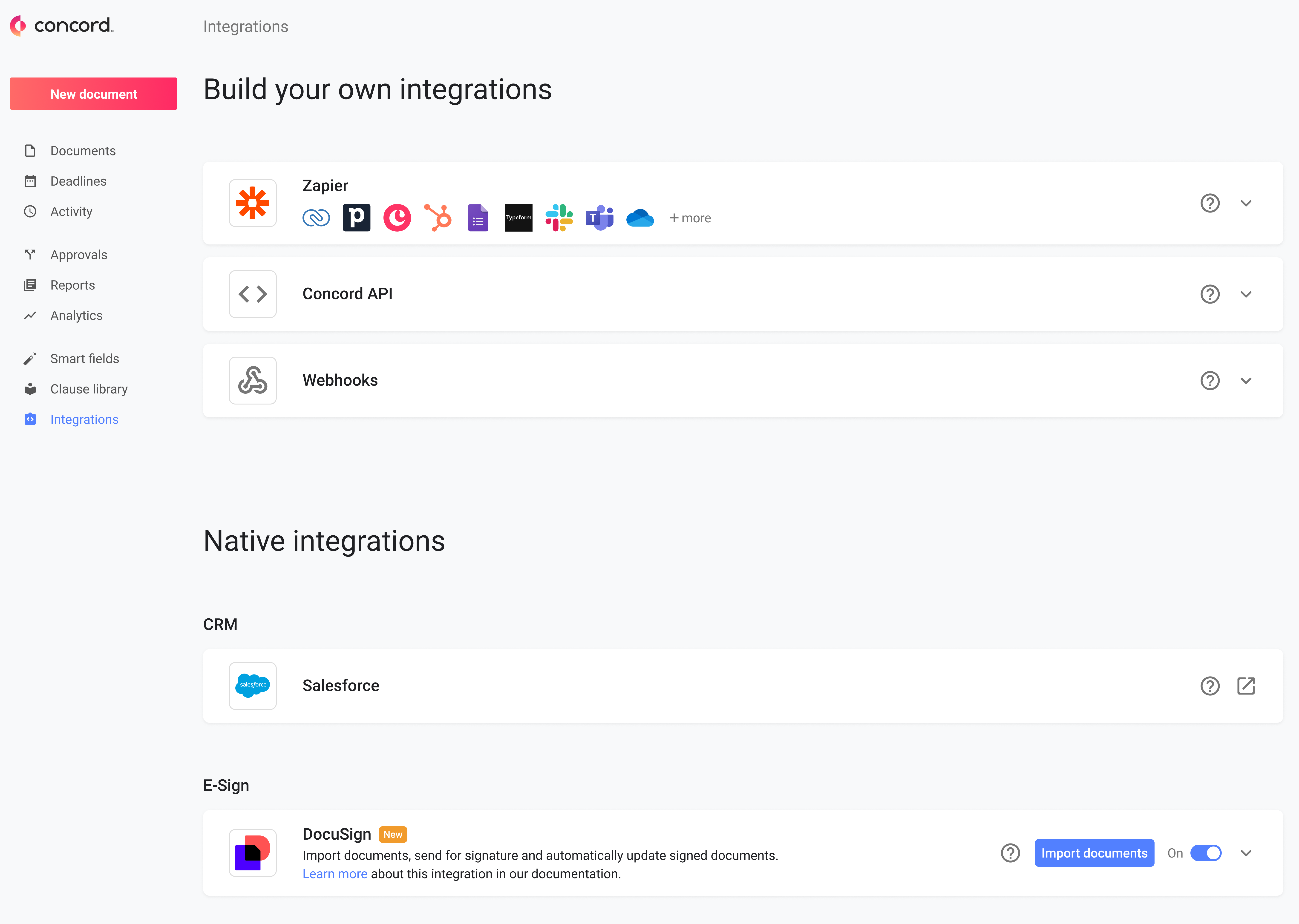Click the New document button
Screen dimensions: 1299x924
coord(93,93)
